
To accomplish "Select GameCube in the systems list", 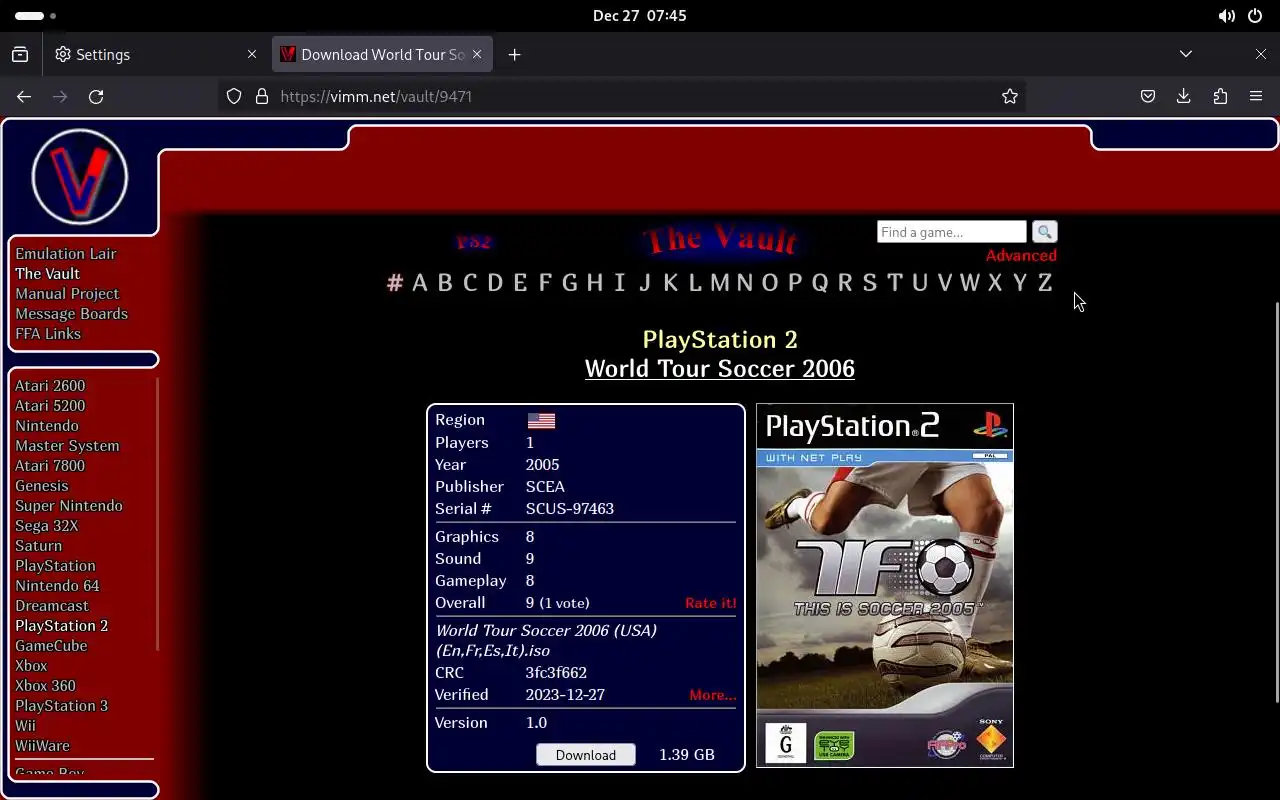I will tap(51, 646).
